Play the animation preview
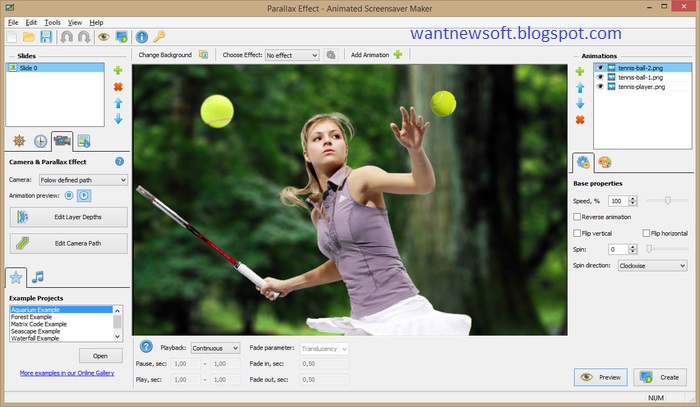This screenshot has height=407, width=700. pos(84,195)
